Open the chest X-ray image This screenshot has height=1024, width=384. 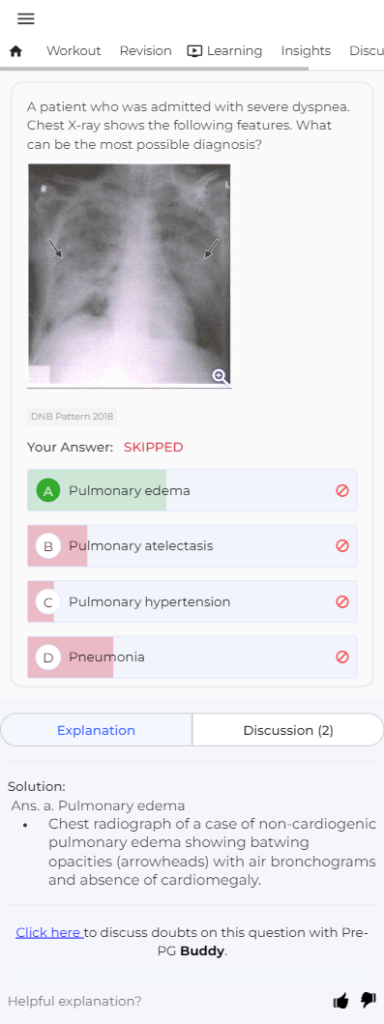click(129, 274)
